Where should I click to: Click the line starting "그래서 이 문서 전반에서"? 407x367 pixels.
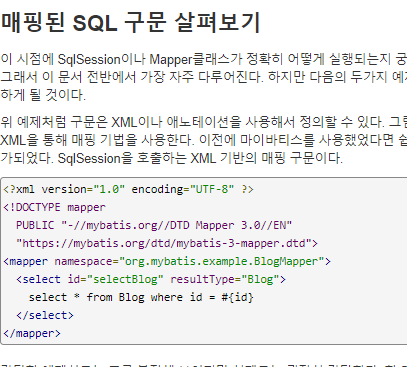[204, 77]
